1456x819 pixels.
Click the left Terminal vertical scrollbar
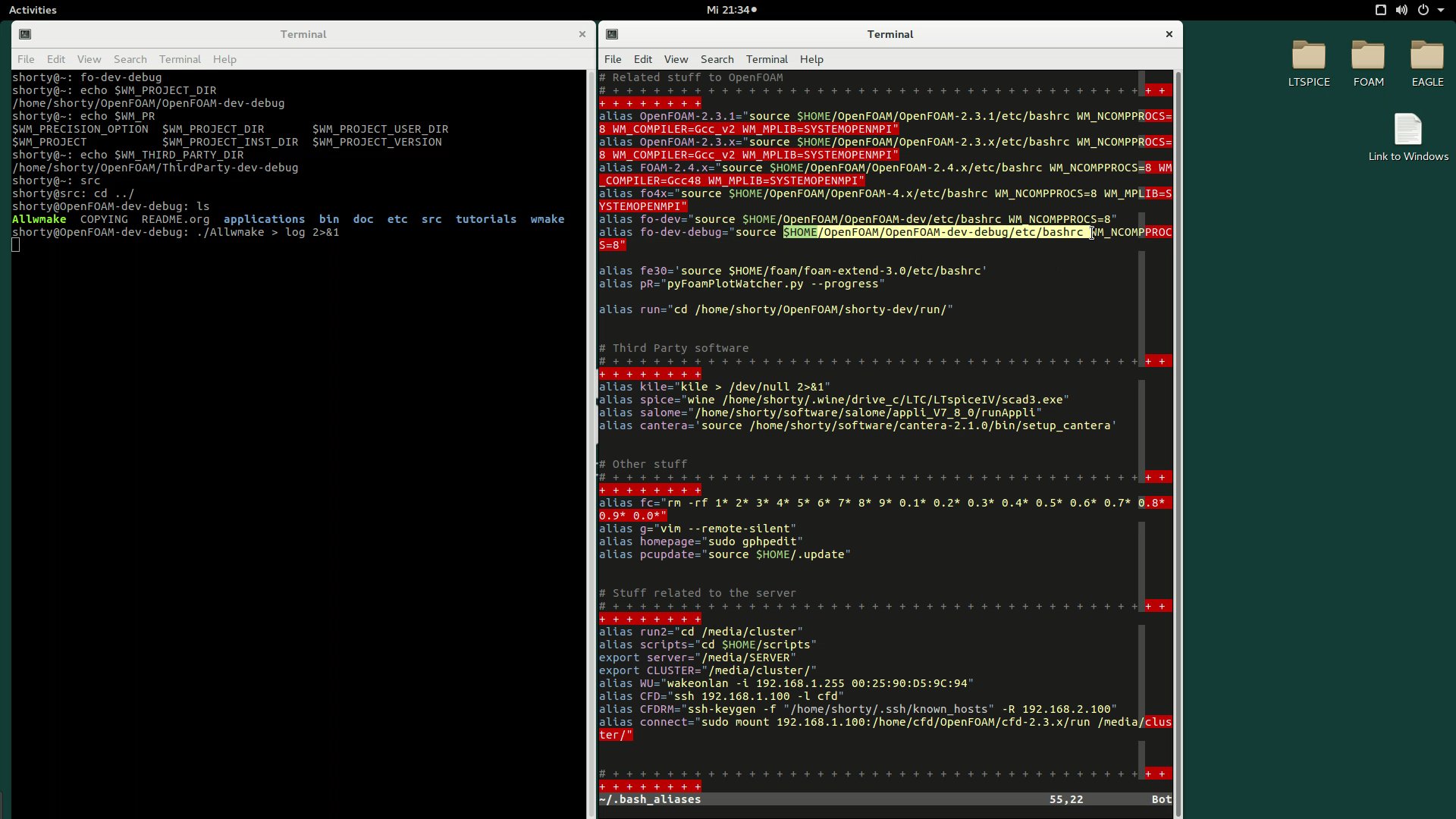(x=591, y=444)
